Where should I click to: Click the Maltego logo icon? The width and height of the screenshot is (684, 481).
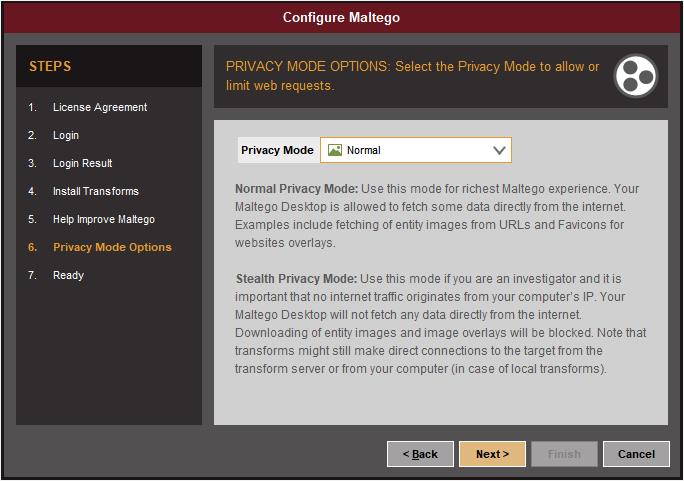pyautogui.click(x=636, y=76)
